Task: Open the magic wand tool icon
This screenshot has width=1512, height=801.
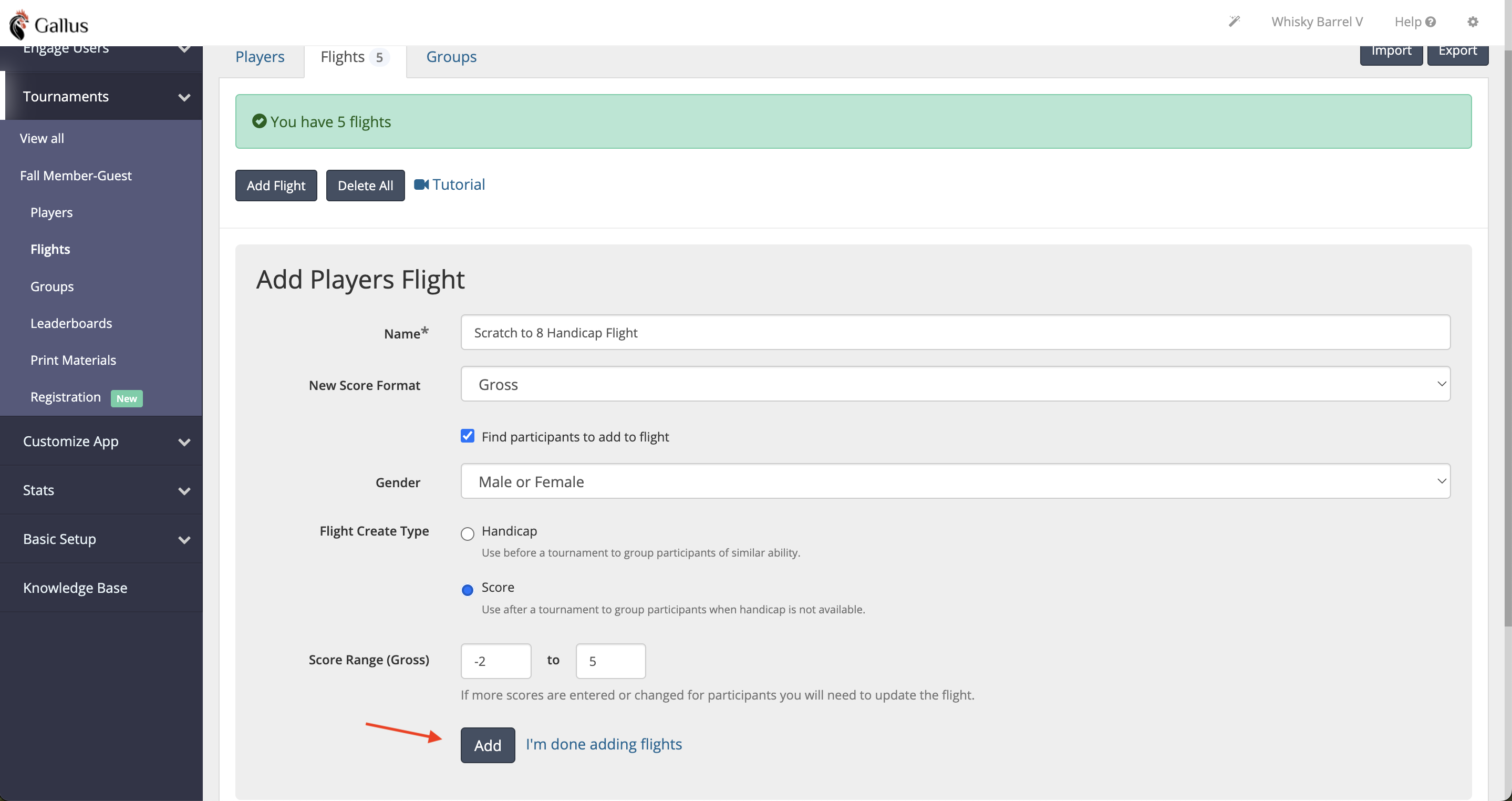Action: tap(1235, 22)
